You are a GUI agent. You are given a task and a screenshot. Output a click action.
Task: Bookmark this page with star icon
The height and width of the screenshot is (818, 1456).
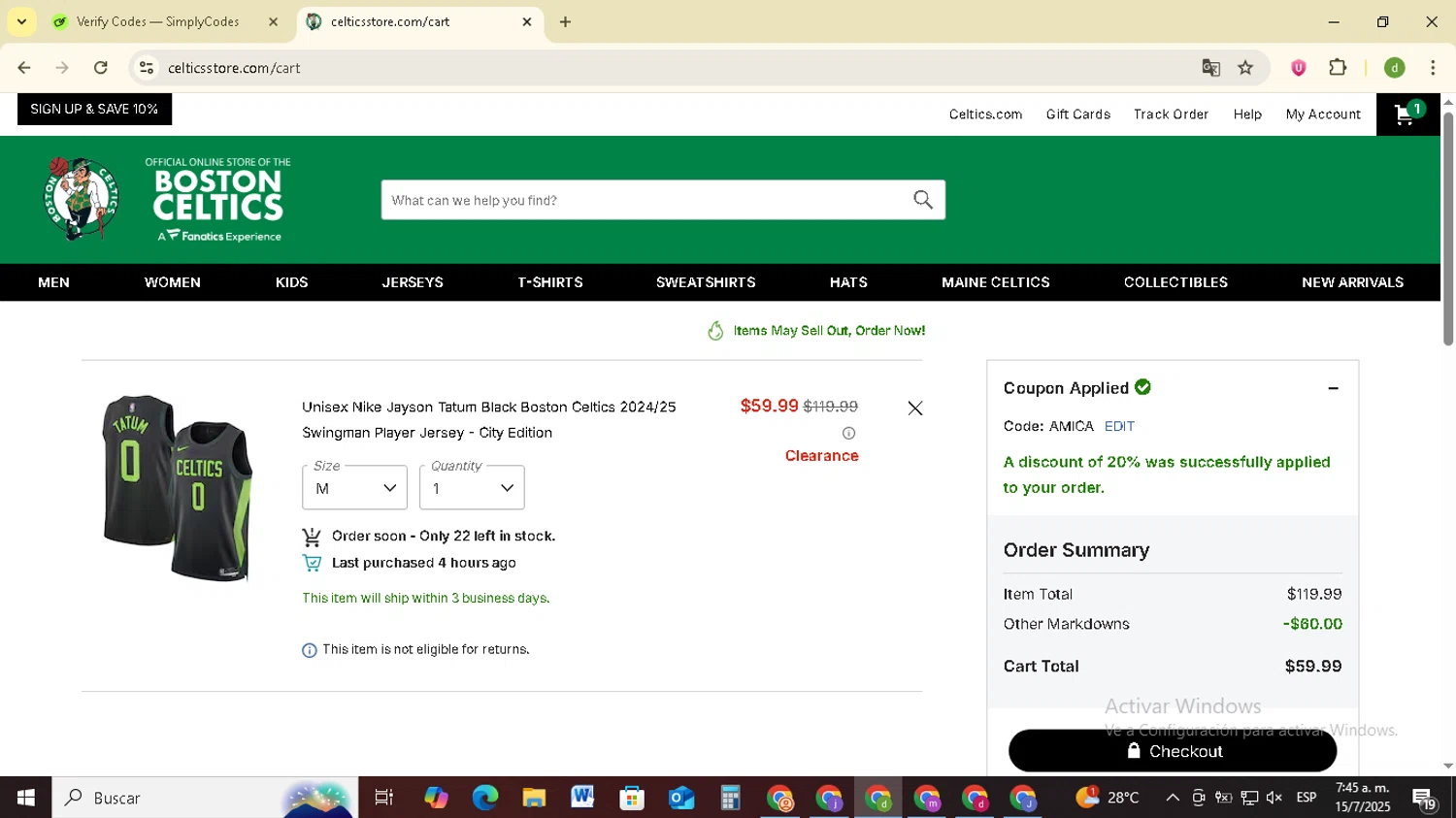1245,68
